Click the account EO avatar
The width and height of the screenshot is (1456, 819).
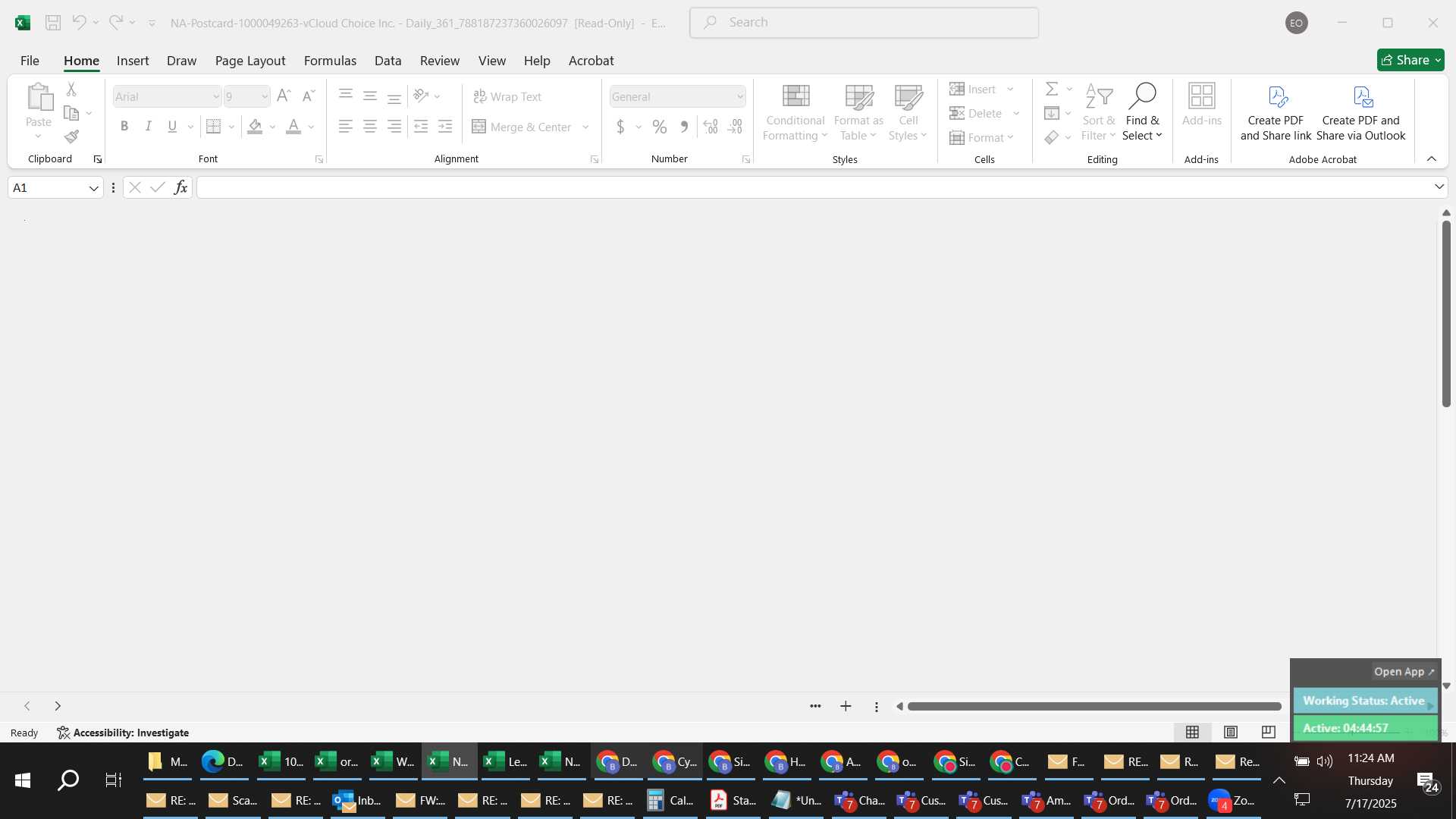[1296, 23]
